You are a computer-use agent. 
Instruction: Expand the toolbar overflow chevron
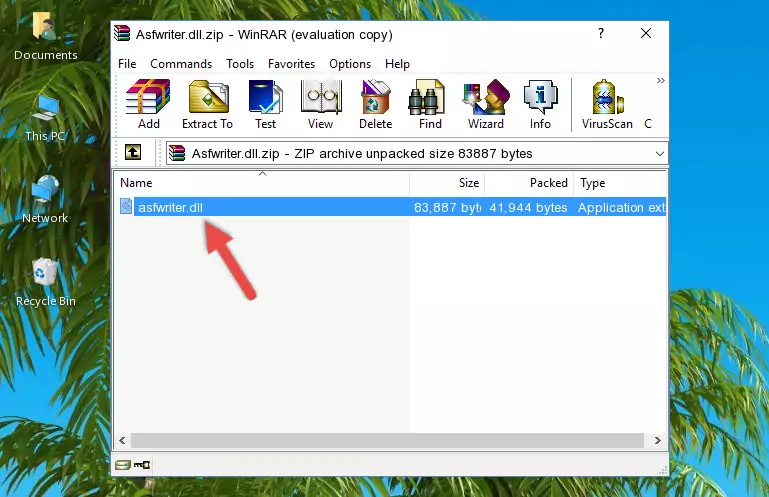tap(661, 80)
